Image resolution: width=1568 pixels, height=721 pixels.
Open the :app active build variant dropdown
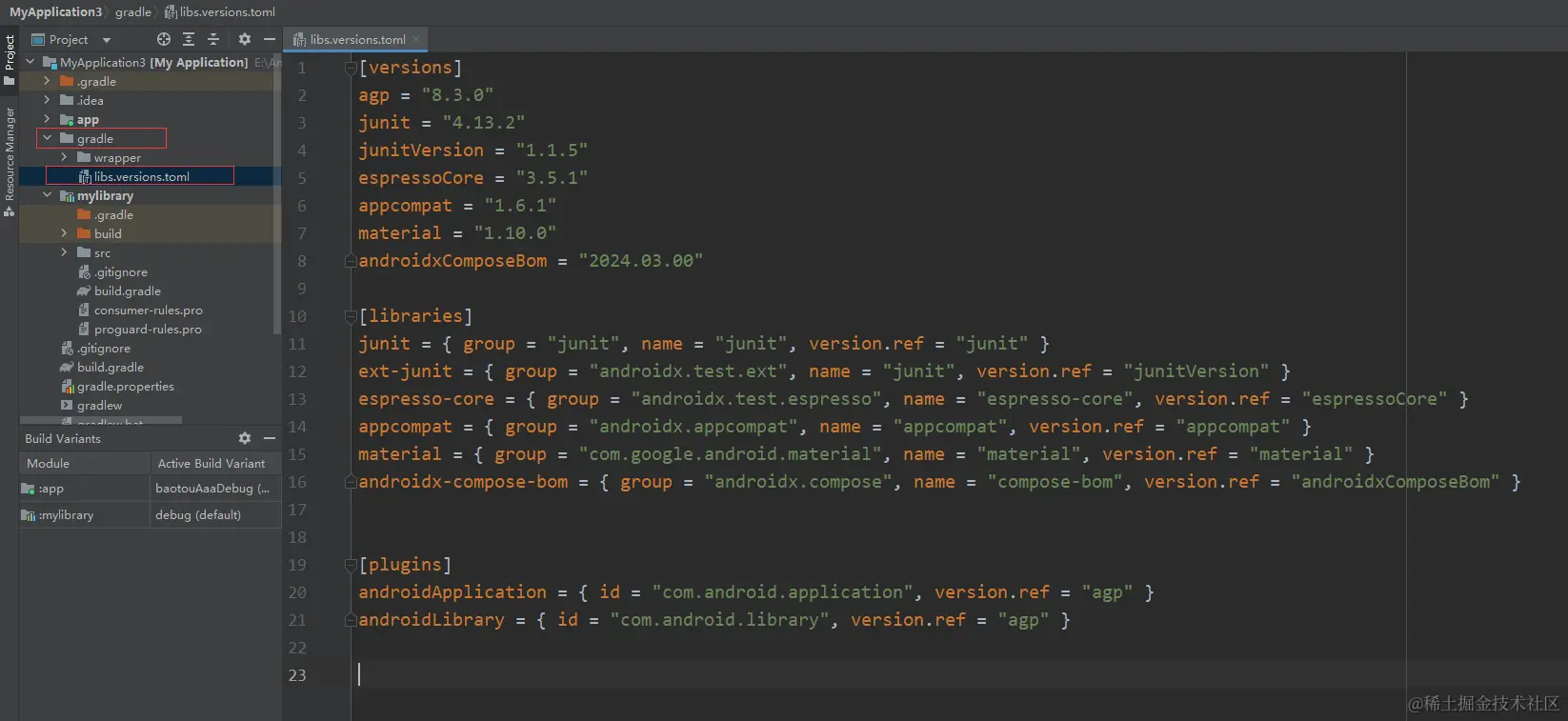coord(215,489)
